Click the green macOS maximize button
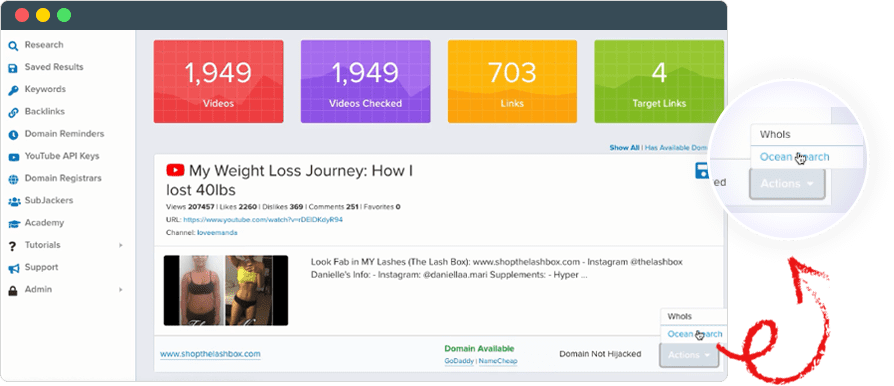Viewport: 894px width, 386px height. click(64, 15)
